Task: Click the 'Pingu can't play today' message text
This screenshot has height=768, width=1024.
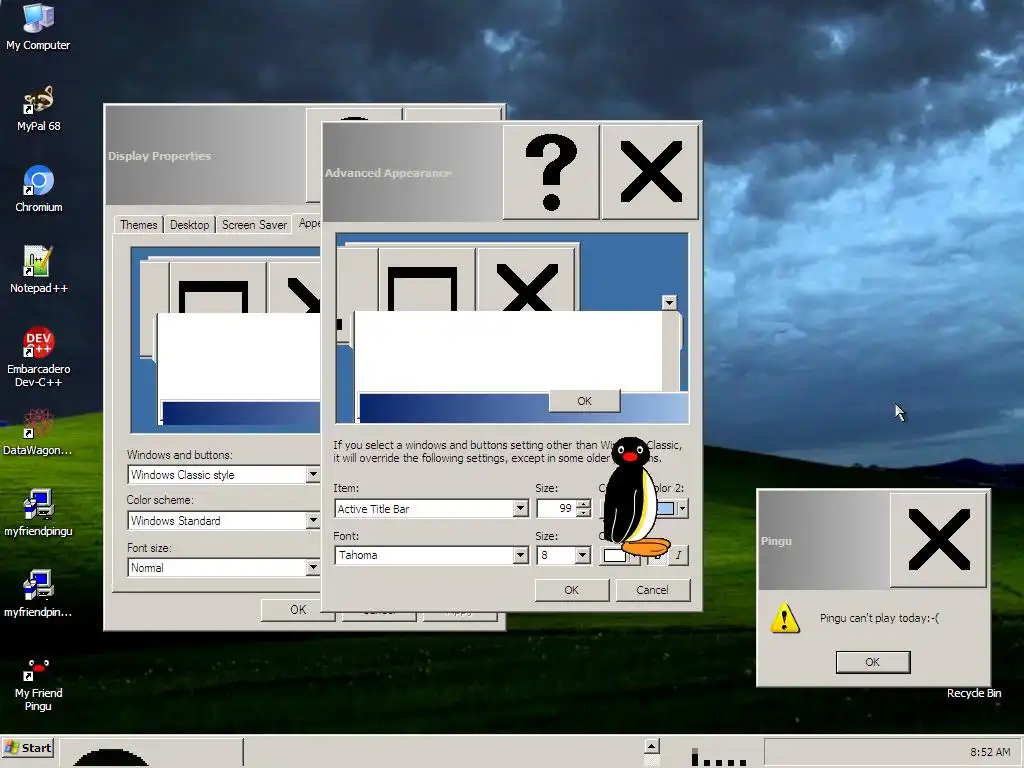Action: [879, 618]
